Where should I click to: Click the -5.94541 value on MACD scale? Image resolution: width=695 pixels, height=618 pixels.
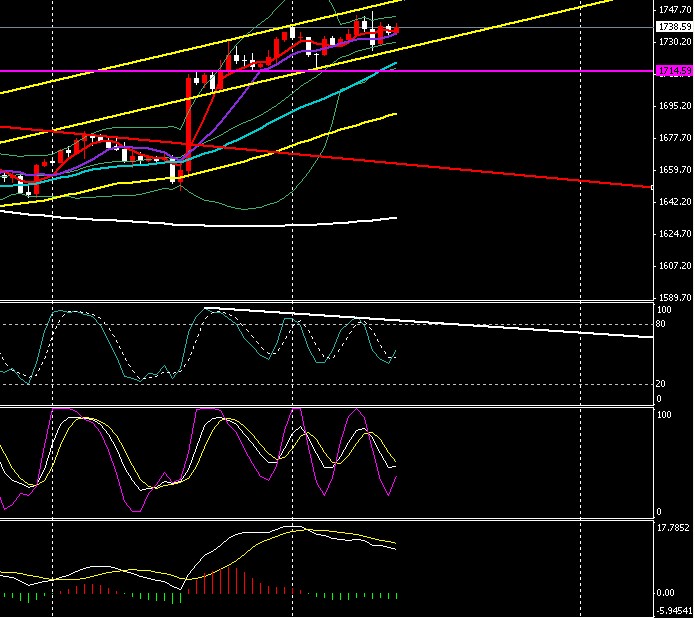coord(674,611)
